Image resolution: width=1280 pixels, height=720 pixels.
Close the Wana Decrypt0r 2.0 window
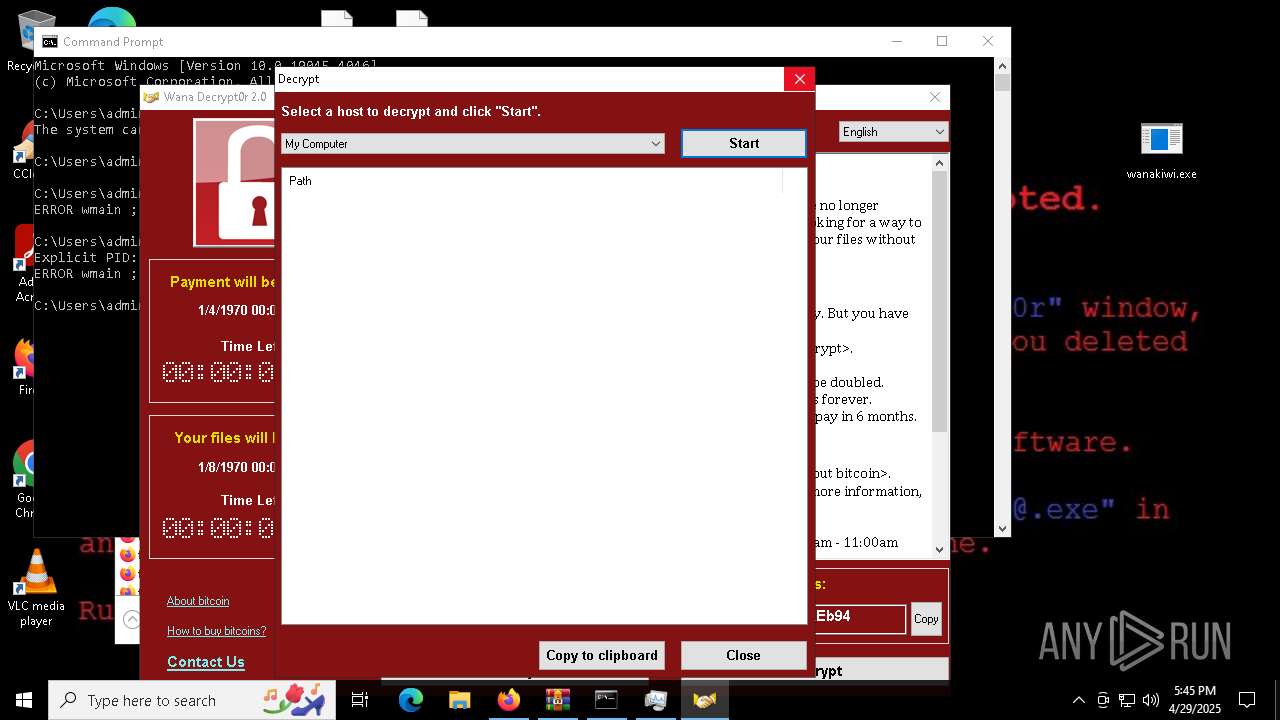[935, 97]
